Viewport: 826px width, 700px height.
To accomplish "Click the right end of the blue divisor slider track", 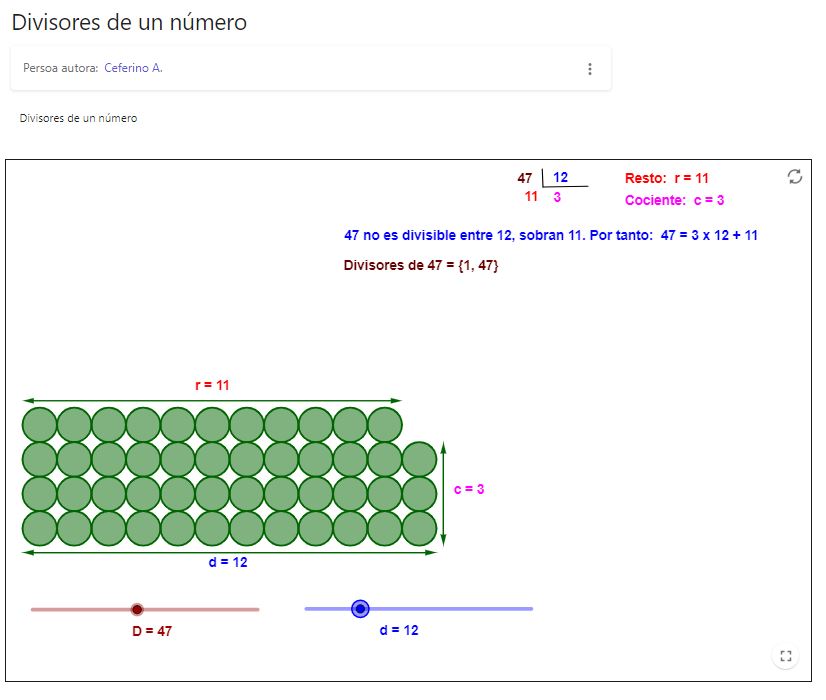I will point(531,609).
